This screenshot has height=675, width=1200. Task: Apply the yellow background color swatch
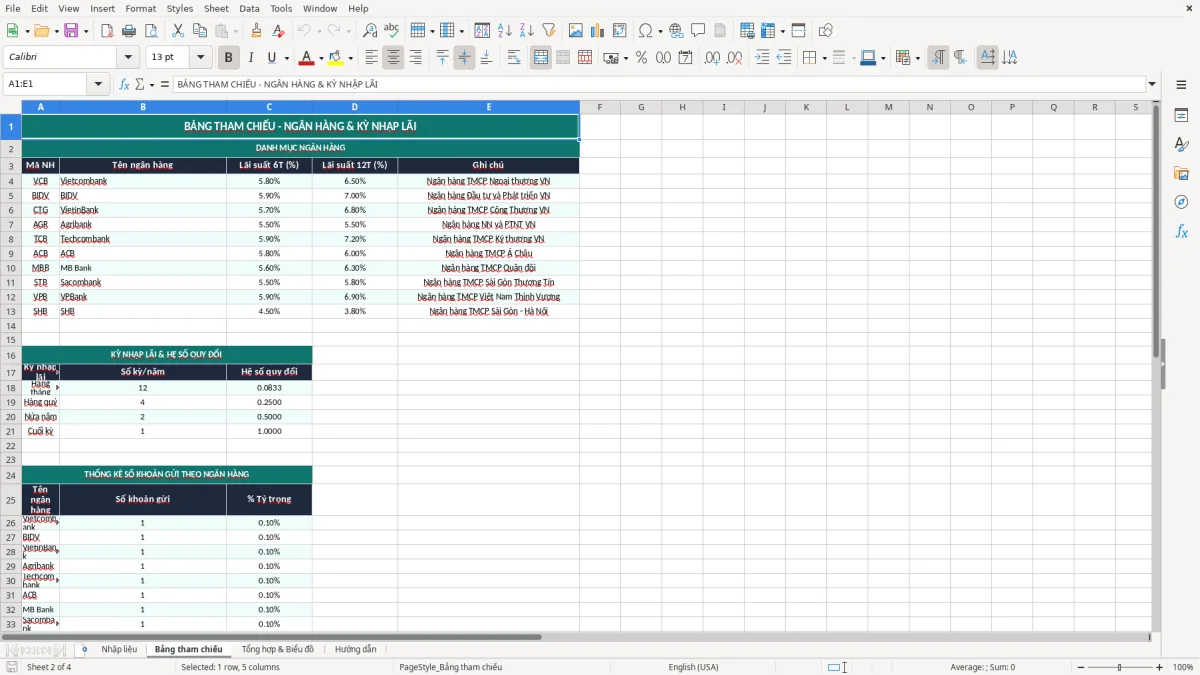(337, 58)
